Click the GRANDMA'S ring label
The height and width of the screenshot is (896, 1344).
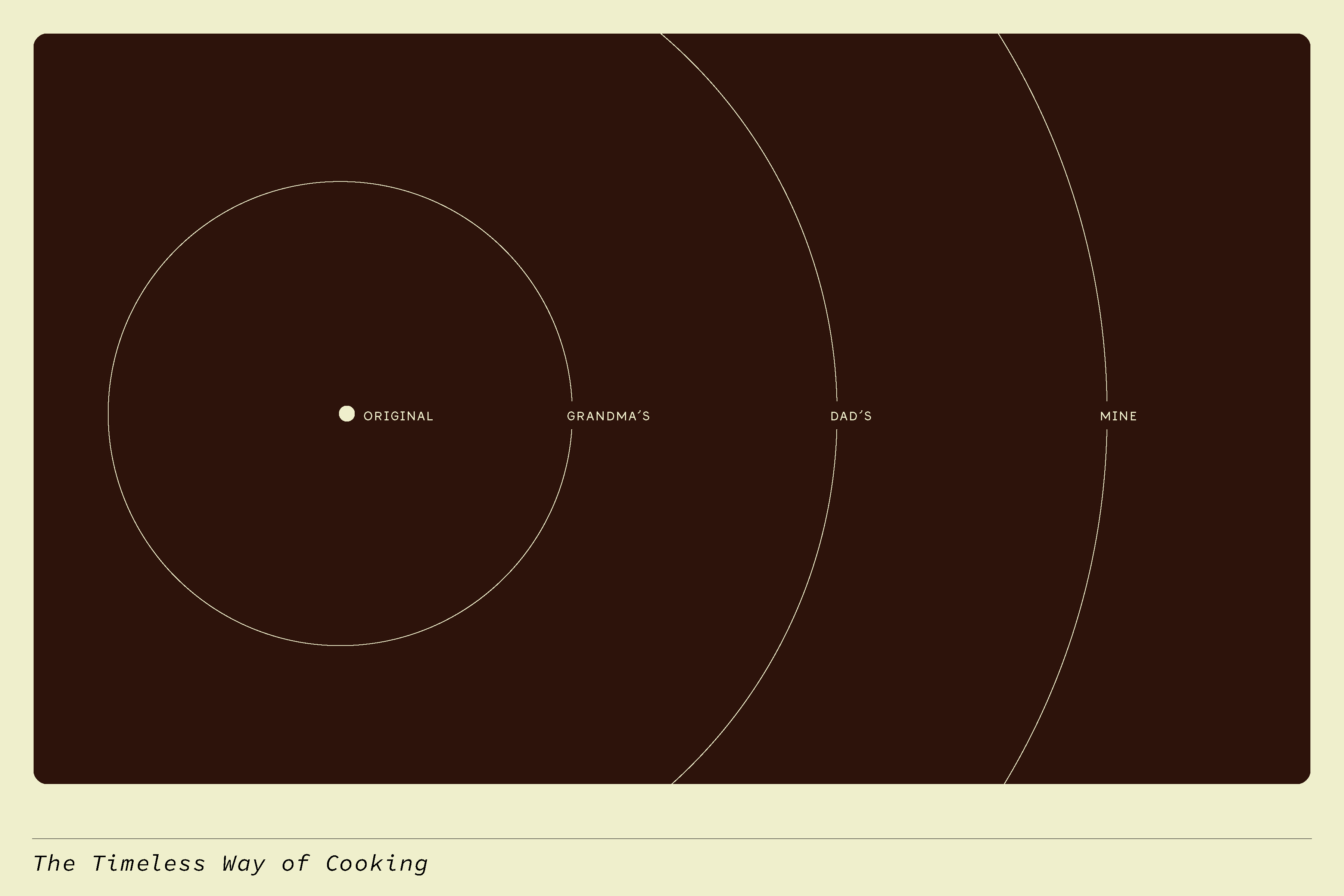coord(609,416)
